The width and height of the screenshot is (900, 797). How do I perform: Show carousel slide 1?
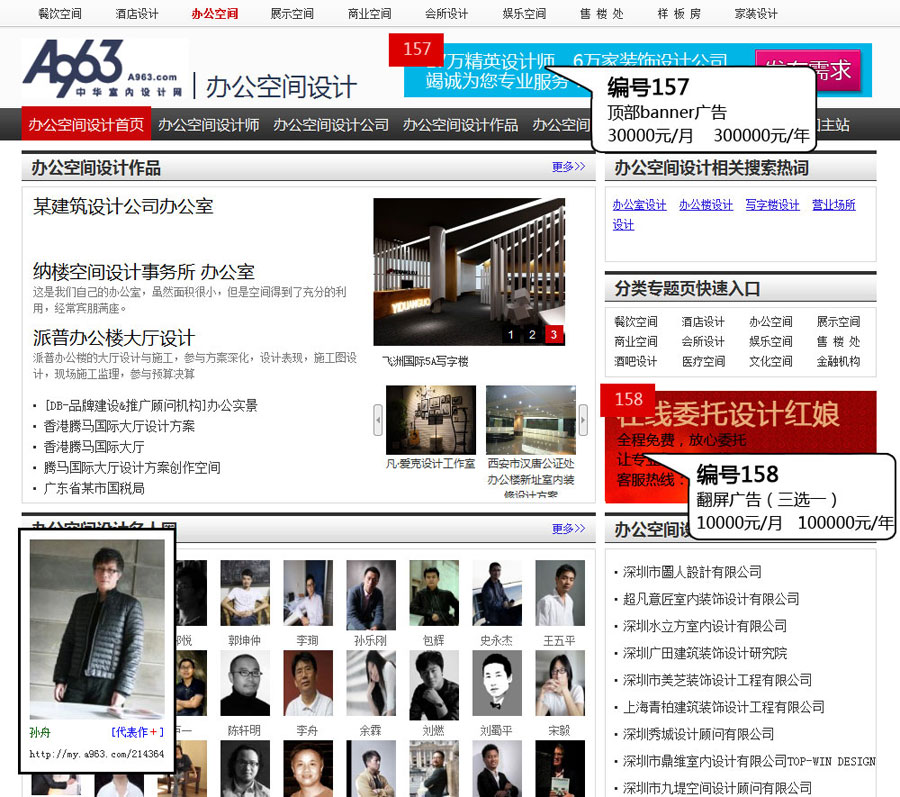(510, 335)
